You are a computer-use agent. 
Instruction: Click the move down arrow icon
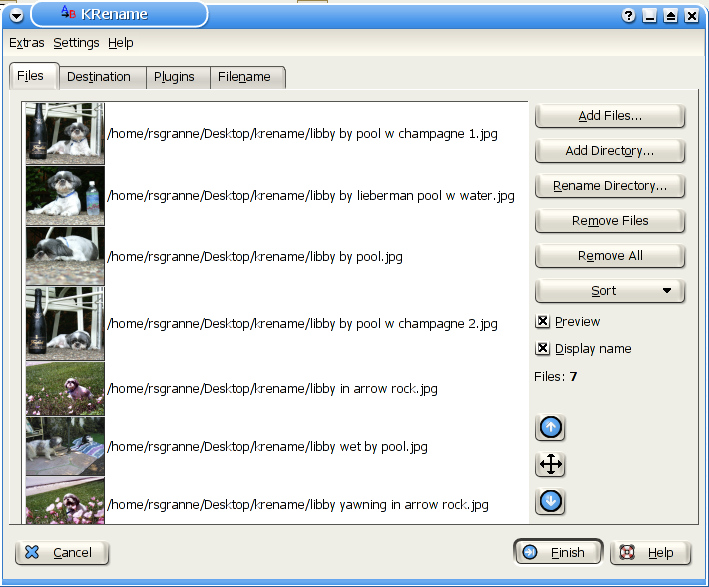[x=550, y=501]
